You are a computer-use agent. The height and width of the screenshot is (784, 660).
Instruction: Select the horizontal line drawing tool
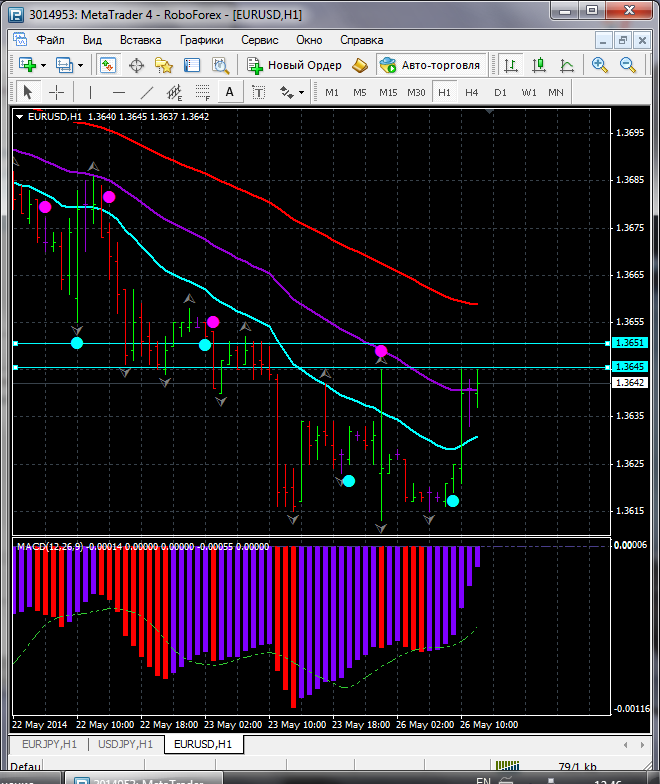[118, 92]
